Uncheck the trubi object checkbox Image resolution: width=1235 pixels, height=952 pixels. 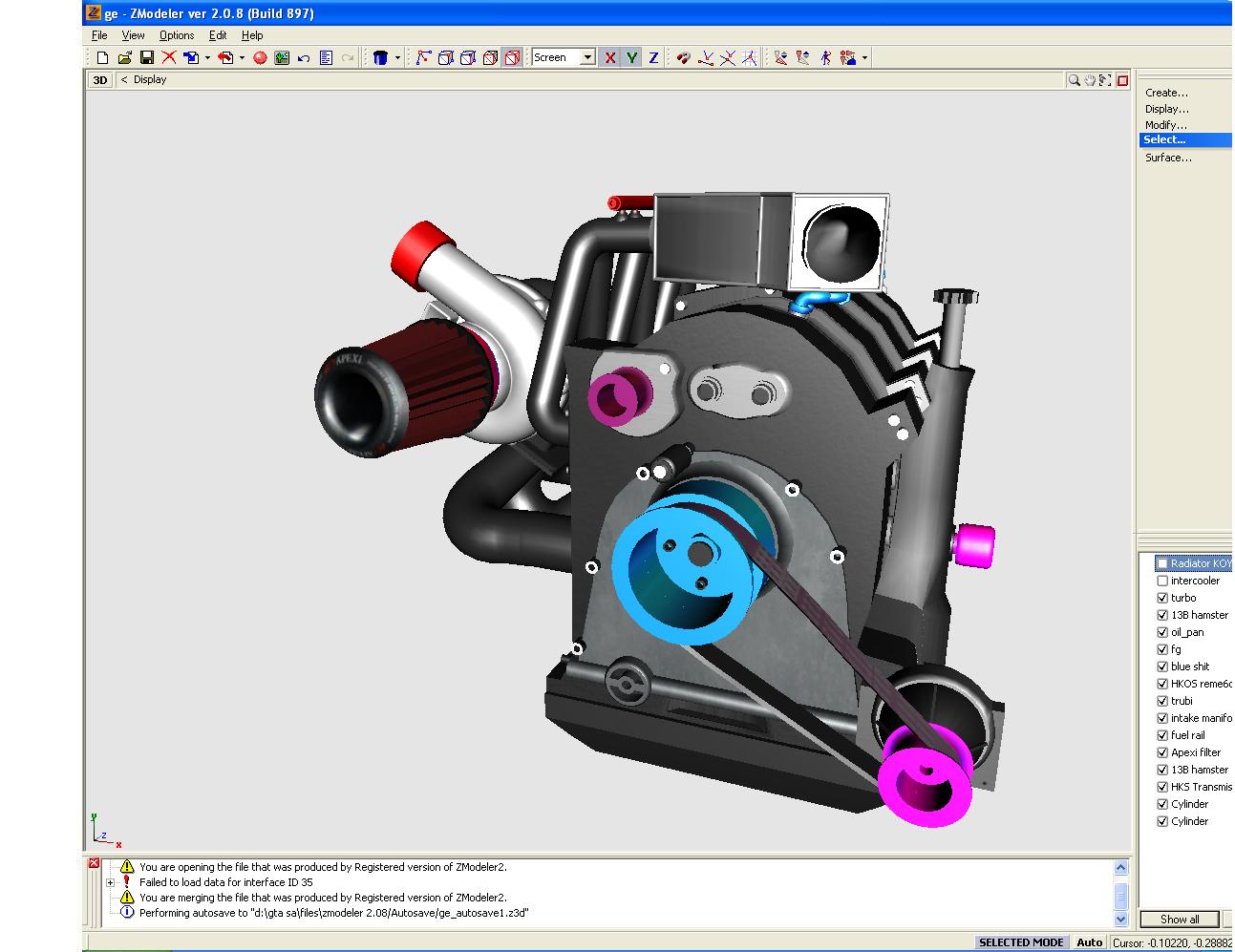1162,701
